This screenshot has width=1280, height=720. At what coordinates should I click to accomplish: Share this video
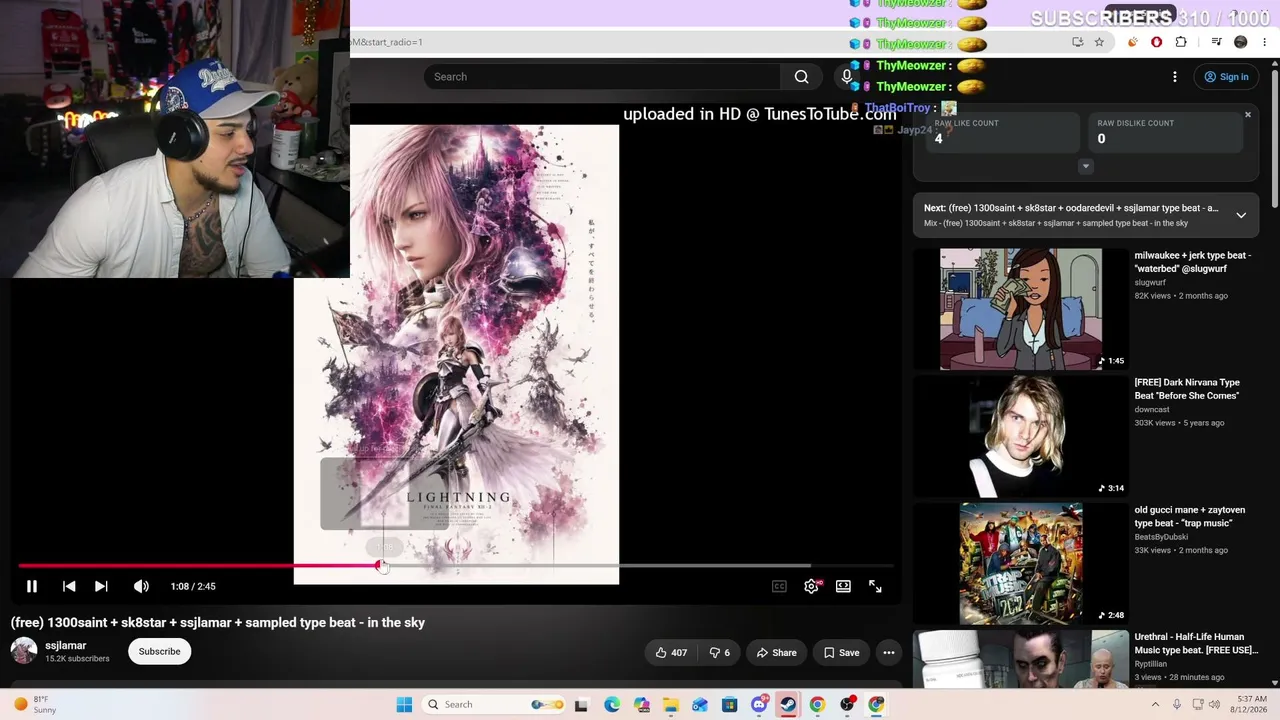tap(776, 653)
